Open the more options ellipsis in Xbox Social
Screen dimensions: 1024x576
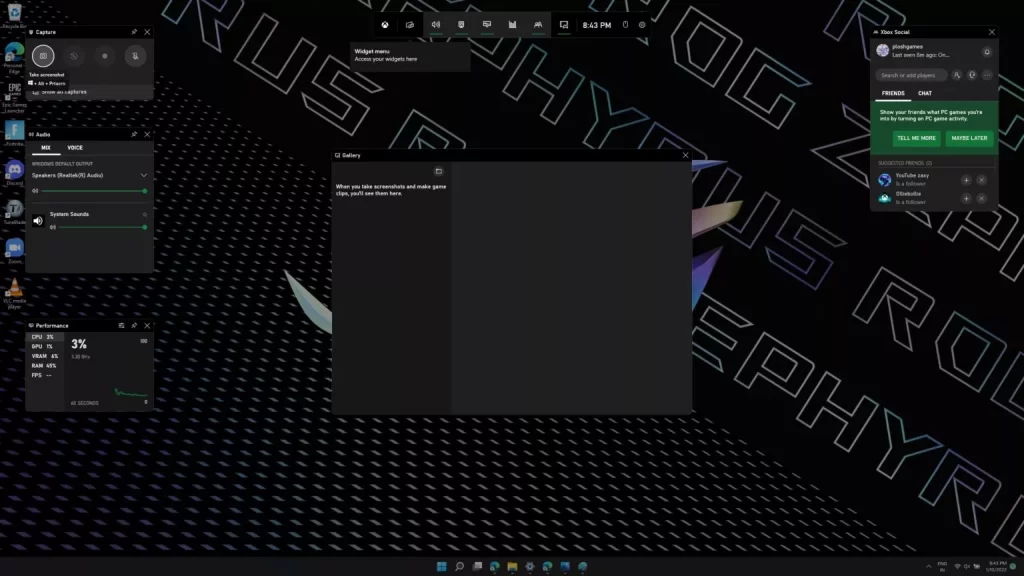coord(987,75)
